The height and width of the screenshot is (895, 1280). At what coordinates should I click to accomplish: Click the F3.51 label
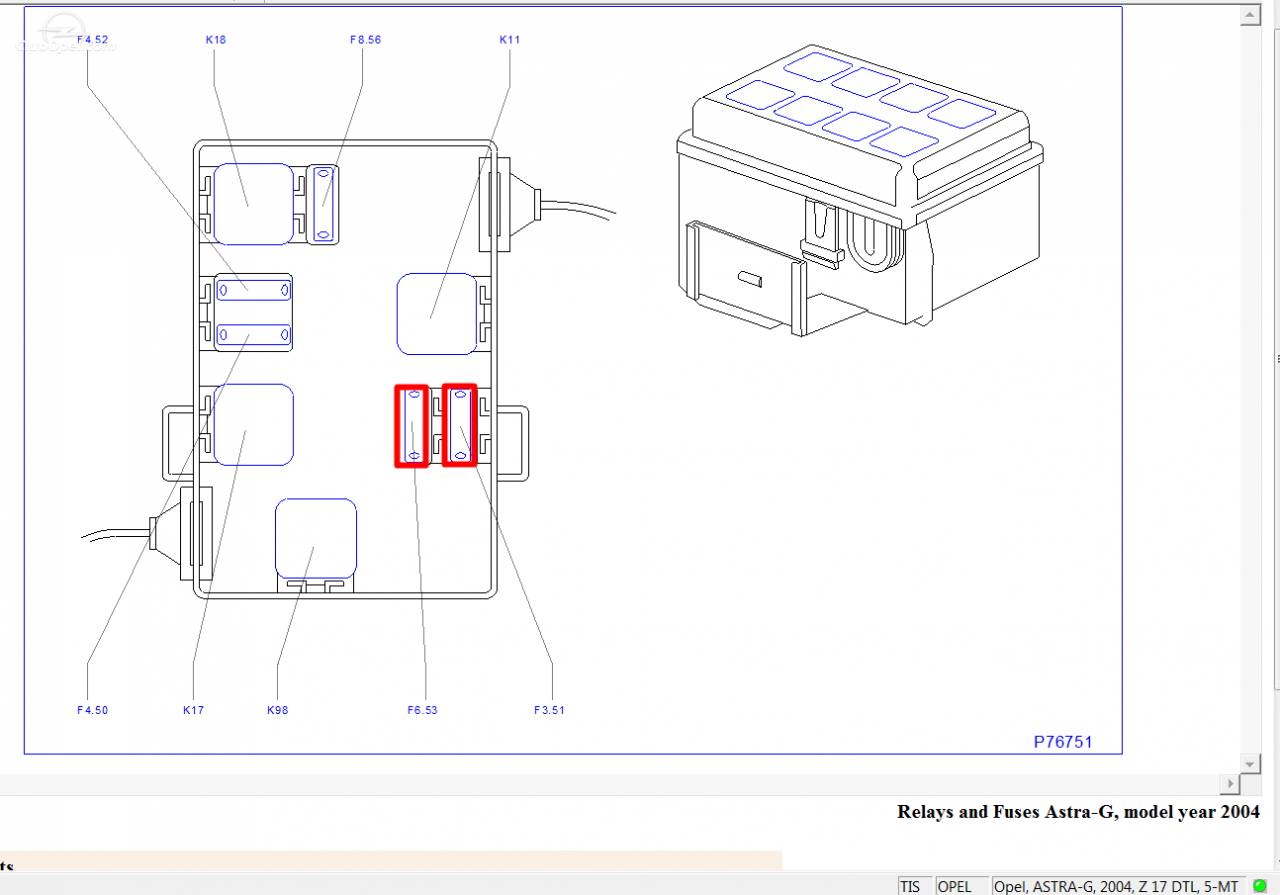coord(549,710)
